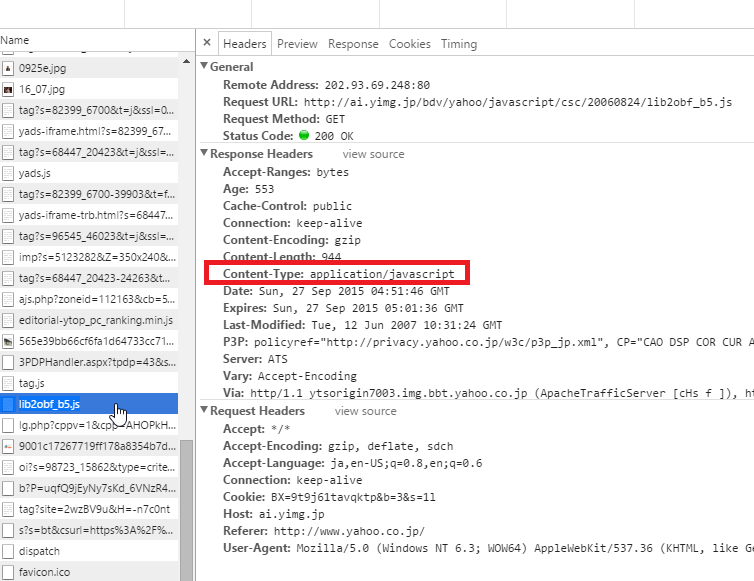Click the 3PDPHandler.aspx blank file icon
This screenshot has height=581, width=754.
tap(8, 362)
